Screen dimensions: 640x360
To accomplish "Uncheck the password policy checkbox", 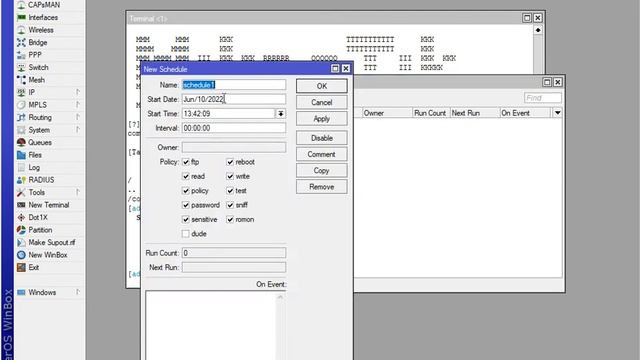I will pyautogui.click(x=186, y=205).
